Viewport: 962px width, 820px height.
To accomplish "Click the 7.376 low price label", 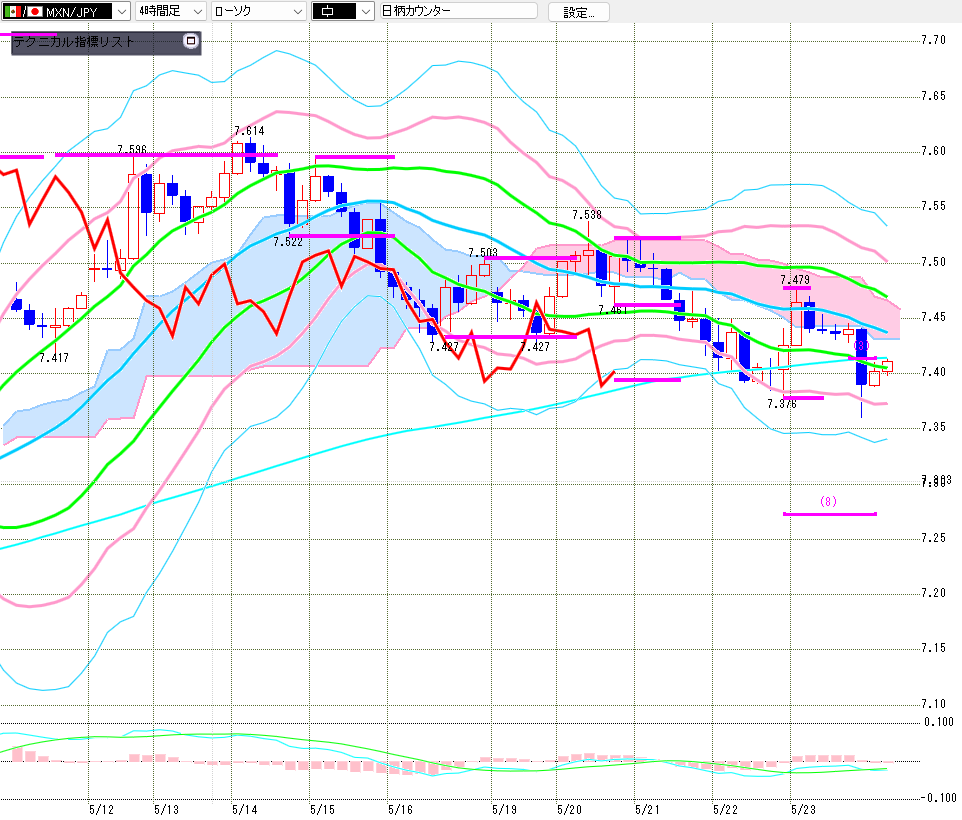I will point(782,404).
